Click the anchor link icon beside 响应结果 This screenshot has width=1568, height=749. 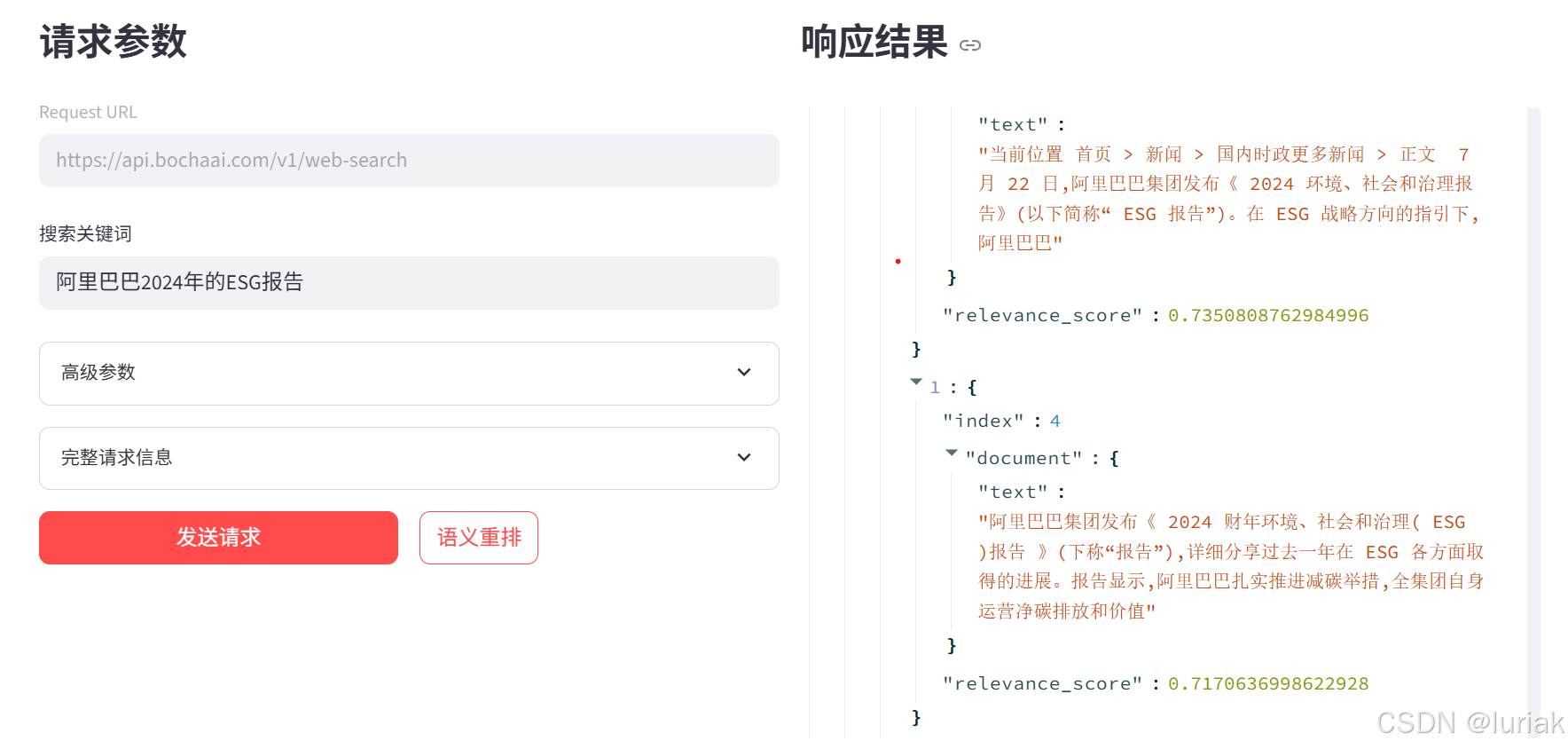coord(970,45)
